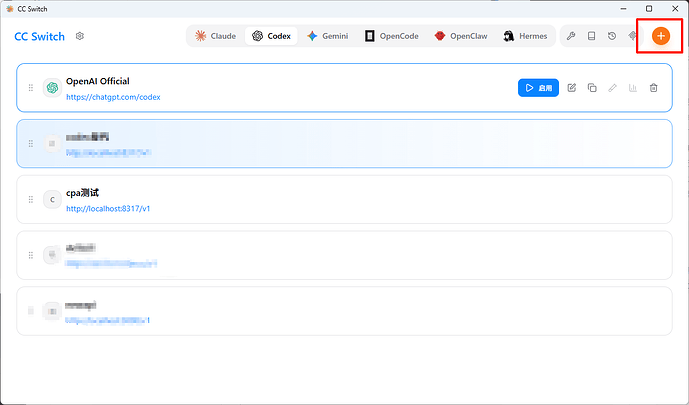Click the blurred link in the highlighted second card

(x=109, y=152)
